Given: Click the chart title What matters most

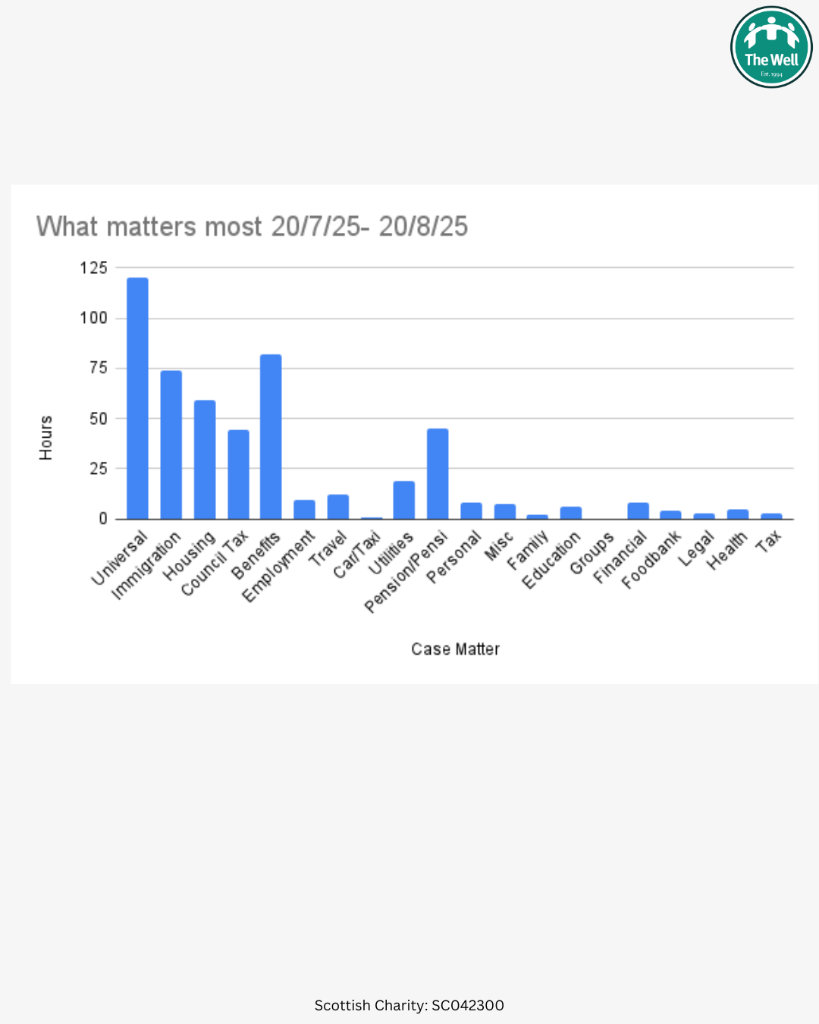Looking at the screenshot, I should click(x=252, y=227).
